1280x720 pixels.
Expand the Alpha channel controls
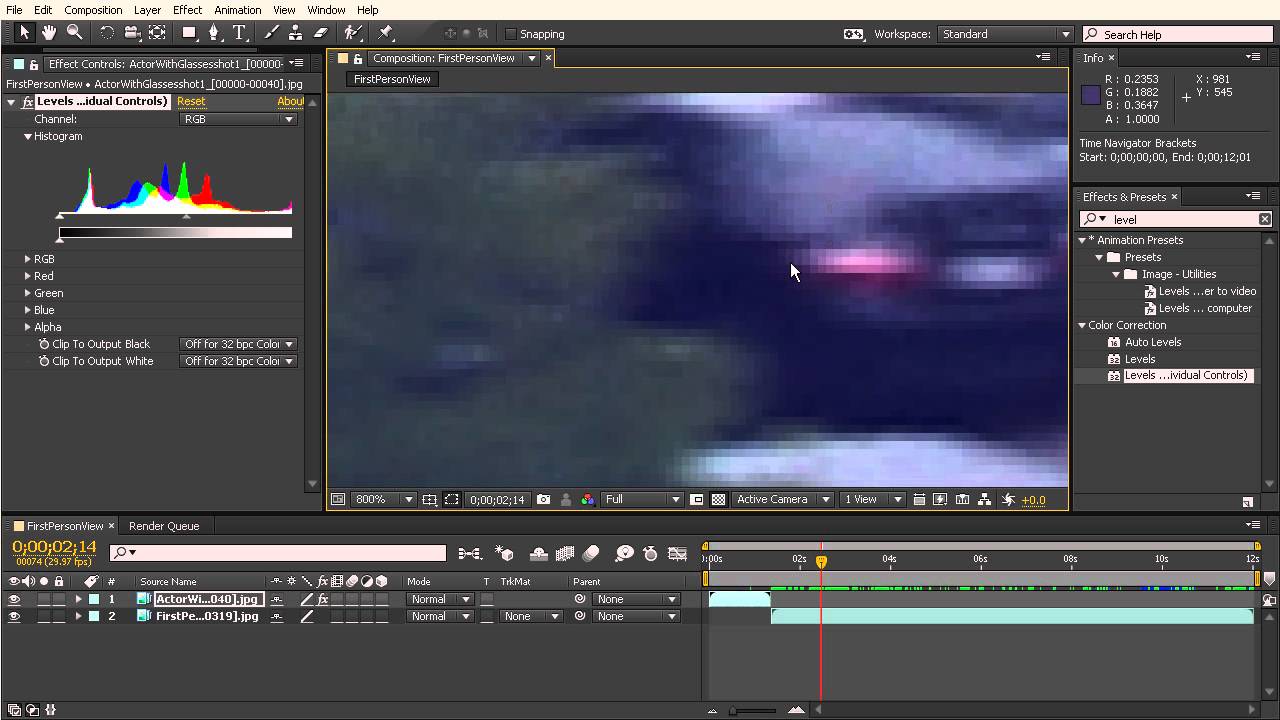click(28, 327)
